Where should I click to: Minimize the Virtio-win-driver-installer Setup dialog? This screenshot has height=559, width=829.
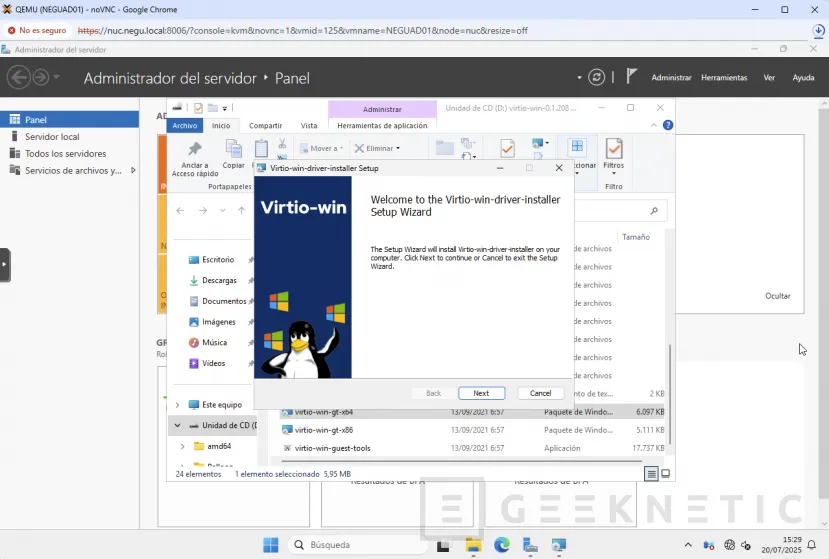click(500, 168)
